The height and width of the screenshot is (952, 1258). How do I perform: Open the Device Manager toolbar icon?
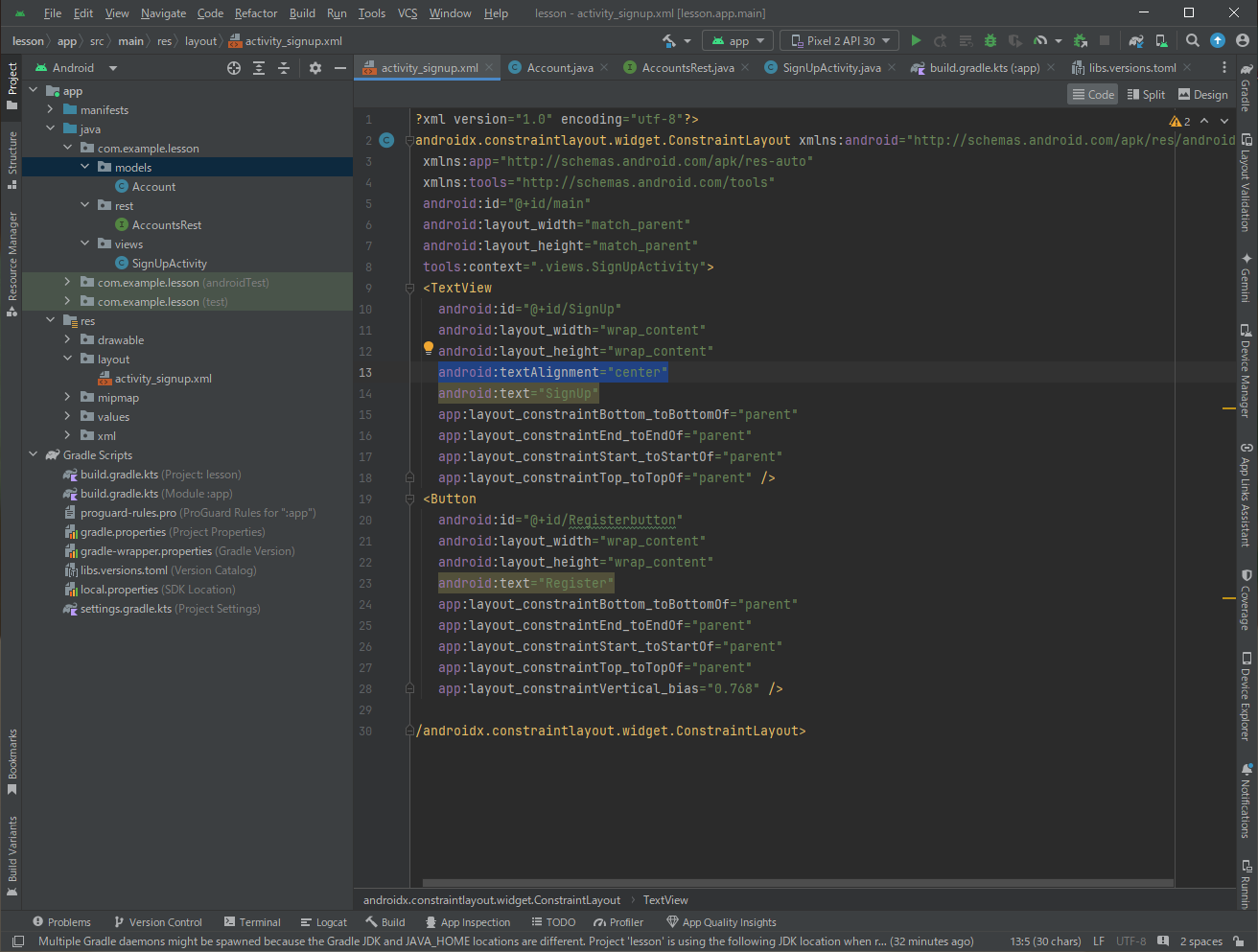pyautogui.click(x=1161, y=40)
